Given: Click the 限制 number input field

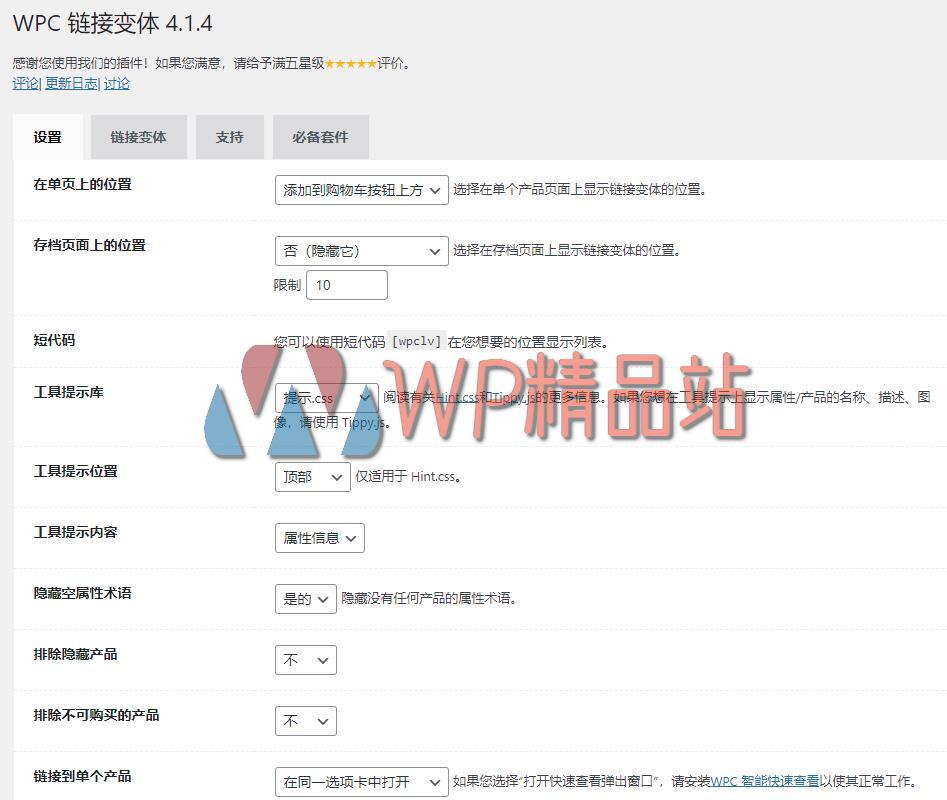Looking at the screenshot, I should 345,284.
